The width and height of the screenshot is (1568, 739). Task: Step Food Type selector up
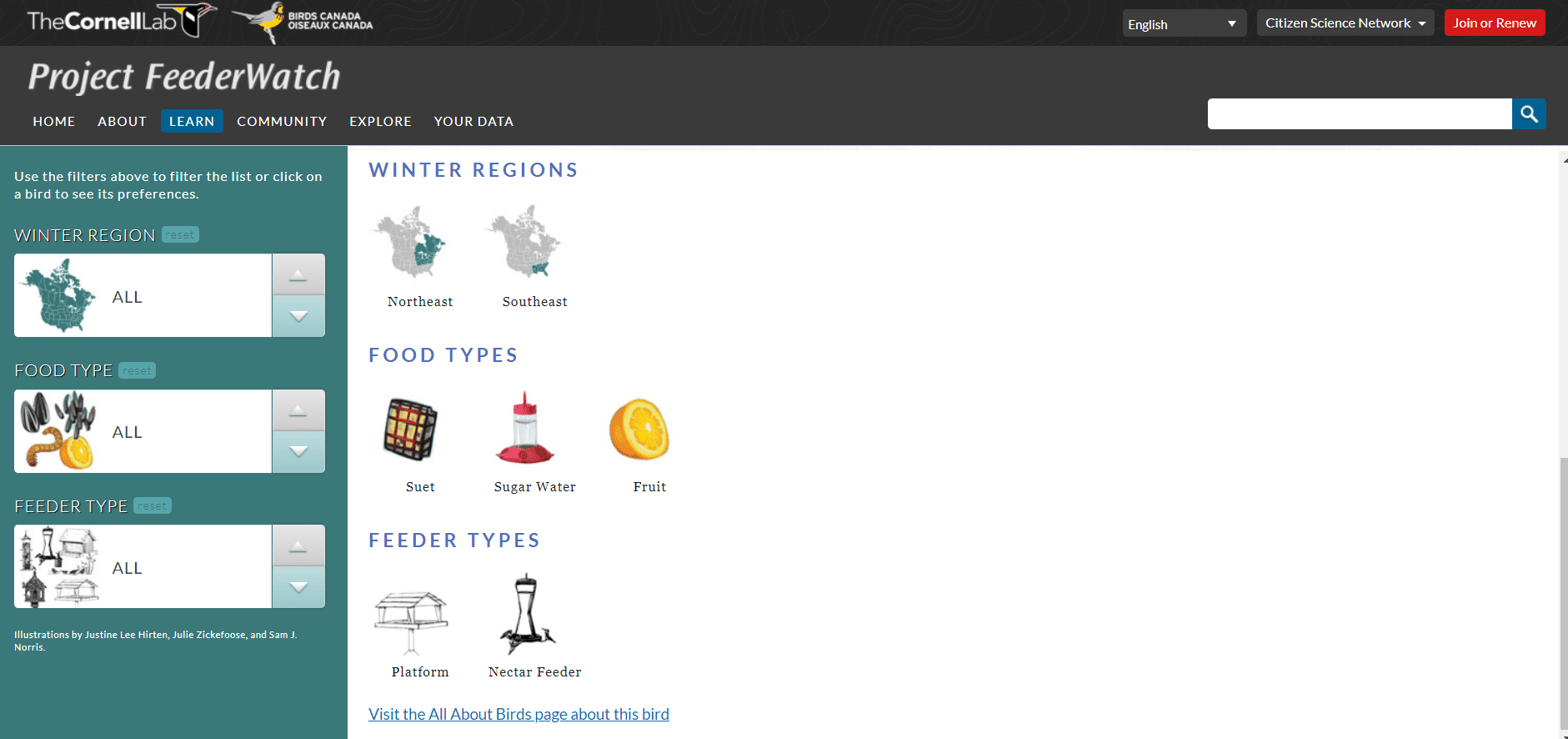coord(298,410)
